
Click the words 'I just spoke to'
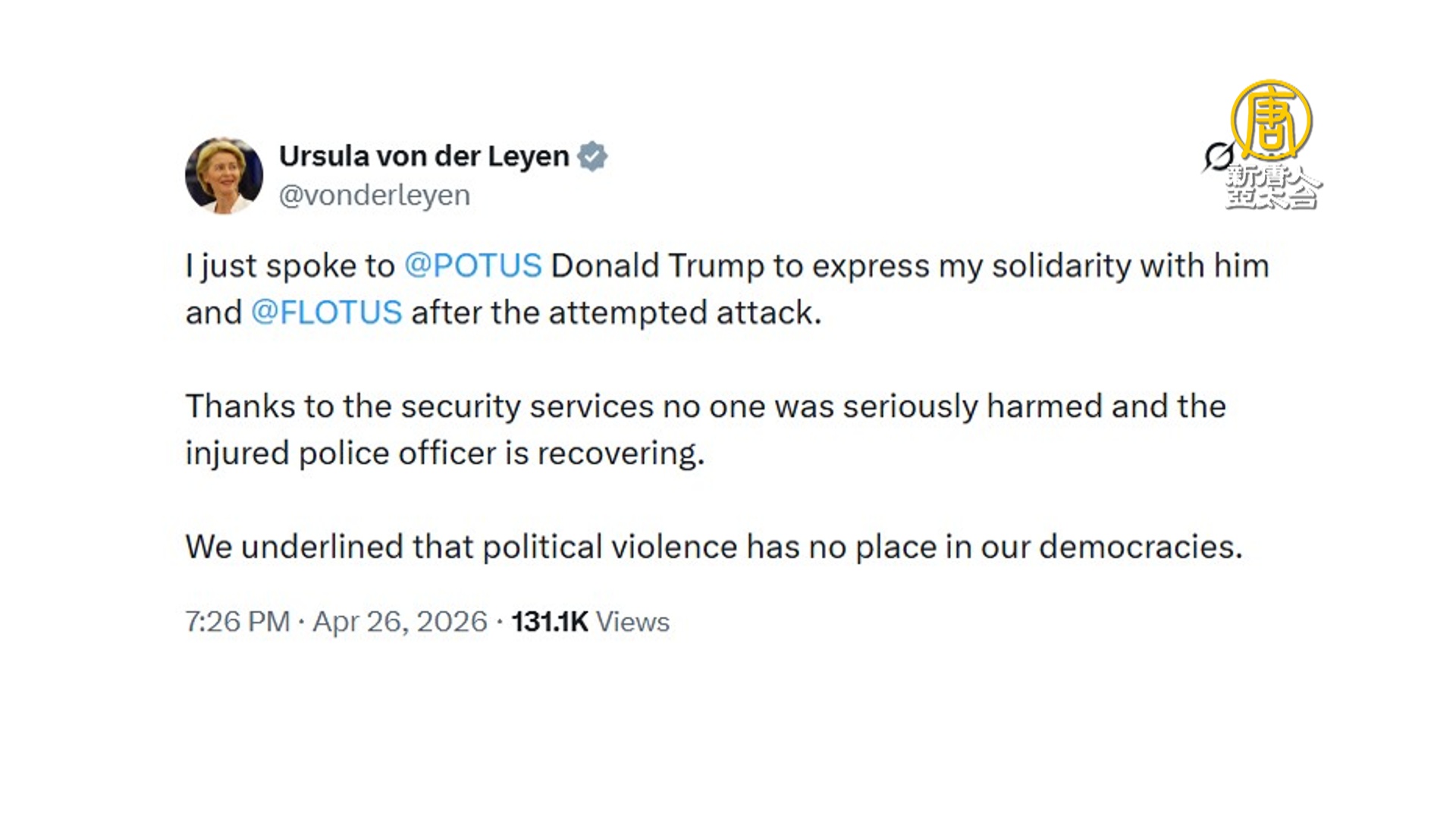point(290,266)
